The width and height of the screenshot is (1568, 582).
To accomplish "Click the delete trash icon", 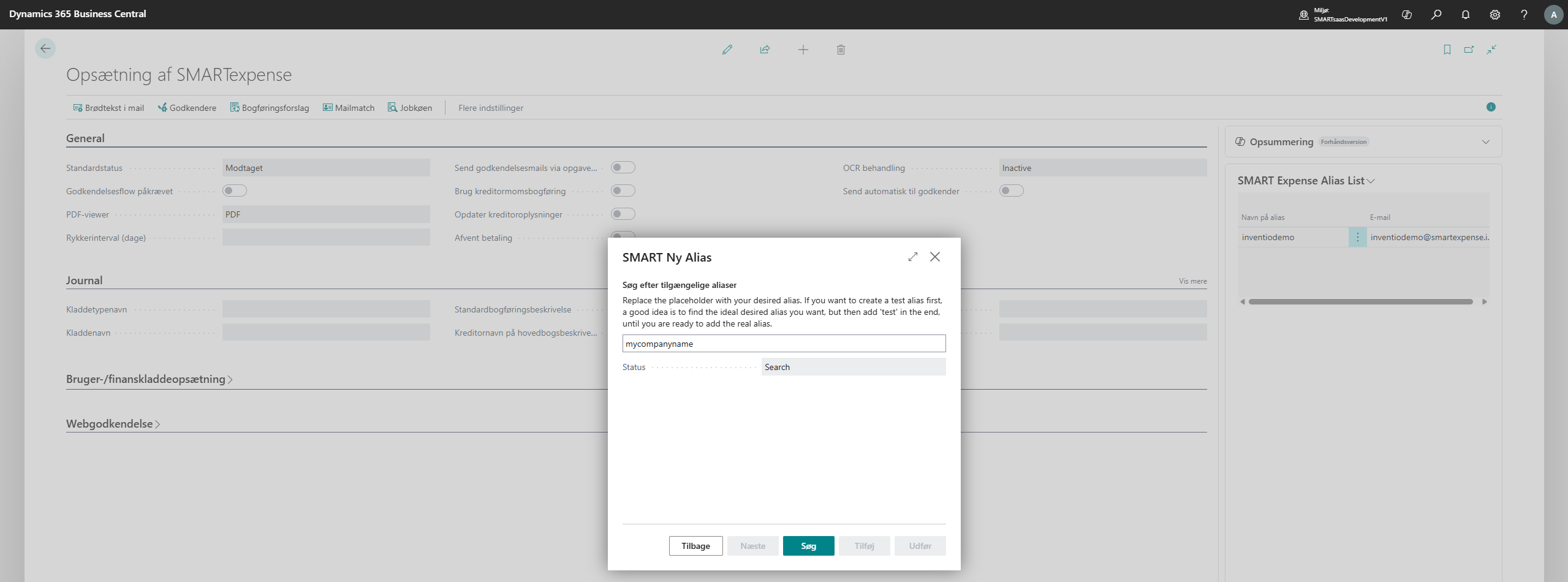I will click(x=841, y=50).
